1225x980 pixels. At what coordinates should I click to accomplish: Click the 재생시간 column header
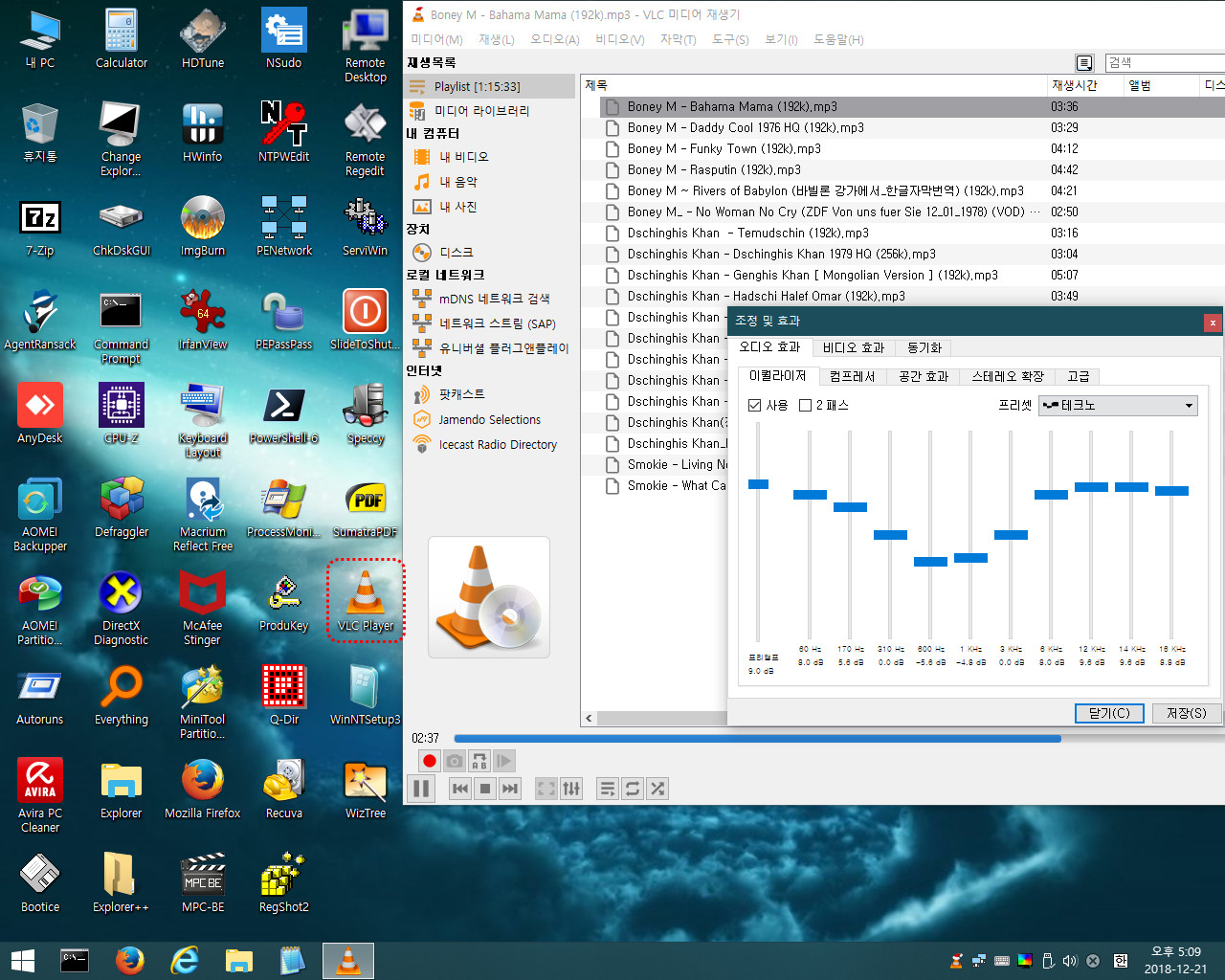click(x=1084, y=85)
